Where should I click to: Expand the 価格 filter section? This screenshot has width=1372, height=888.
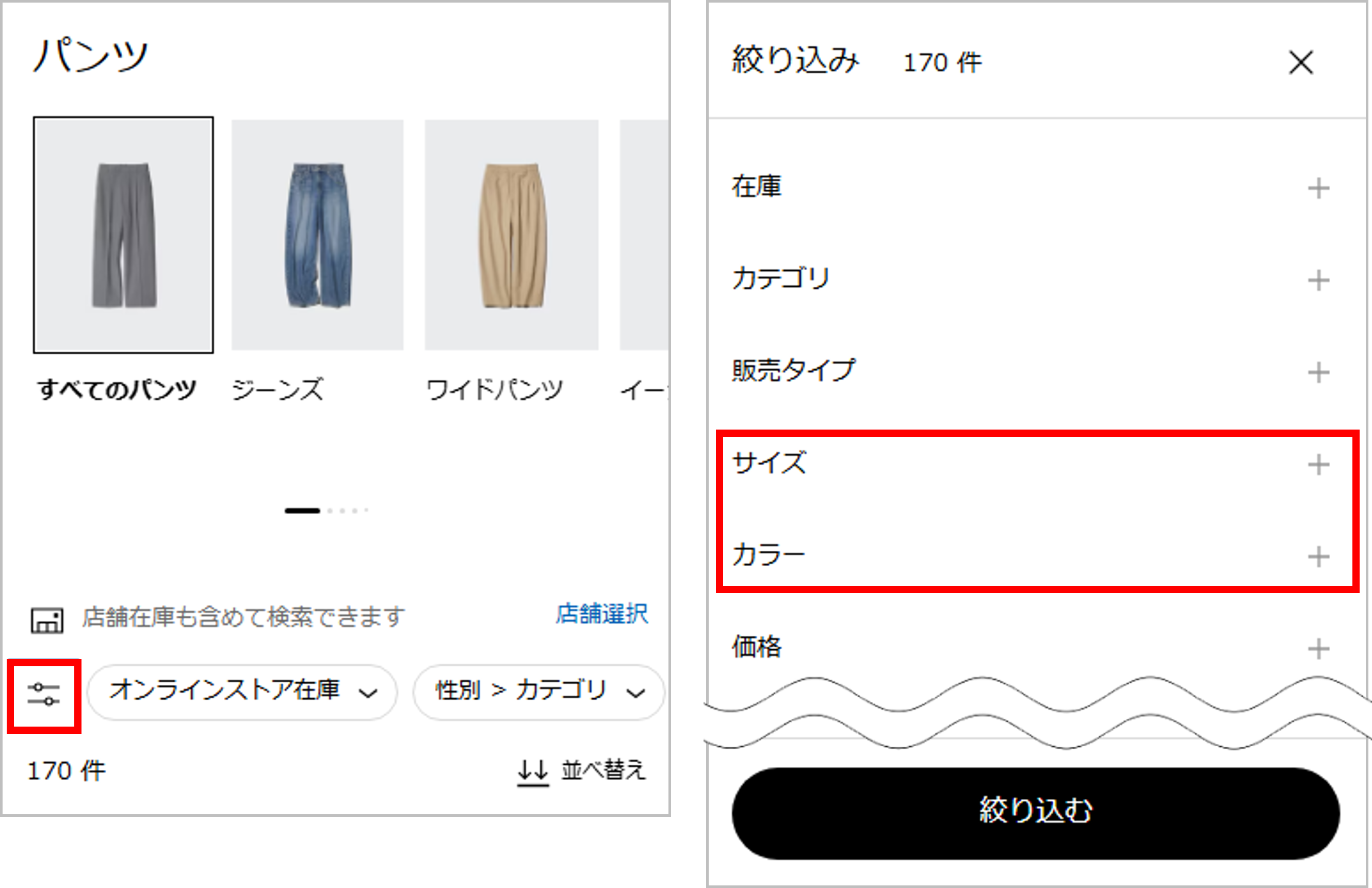click(1320, 650)
